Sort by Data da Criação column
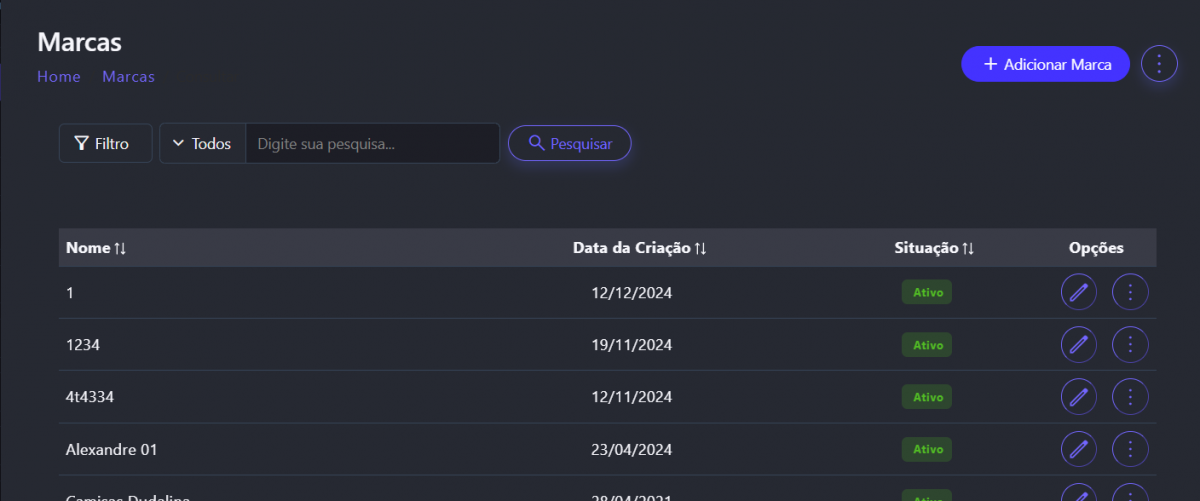Screen dimensions: 1200x501 (640, 248)
